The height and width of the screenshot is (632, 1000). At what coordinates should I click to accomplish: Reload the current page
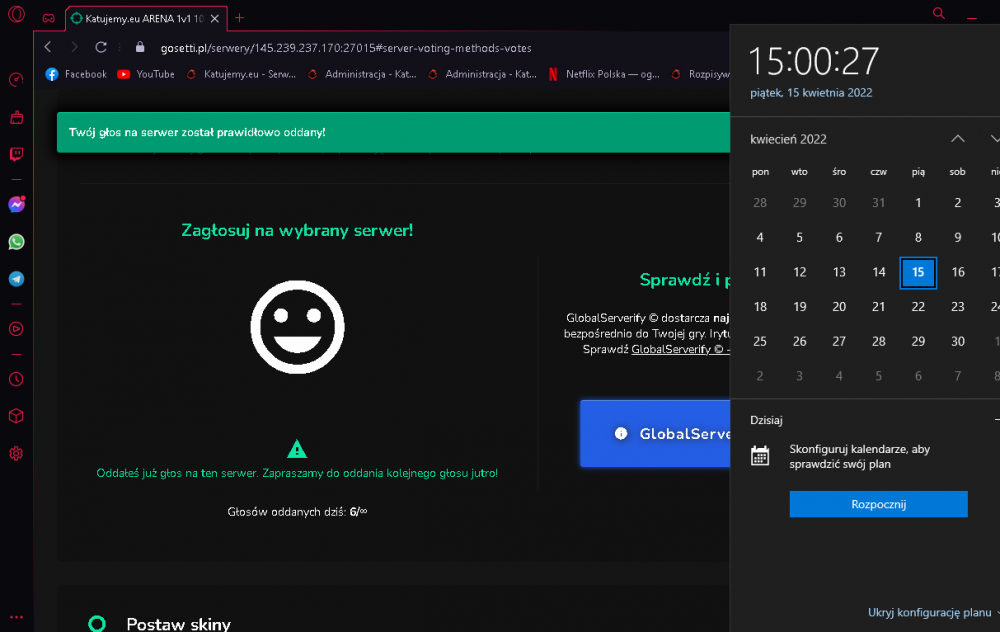point(101,47)
